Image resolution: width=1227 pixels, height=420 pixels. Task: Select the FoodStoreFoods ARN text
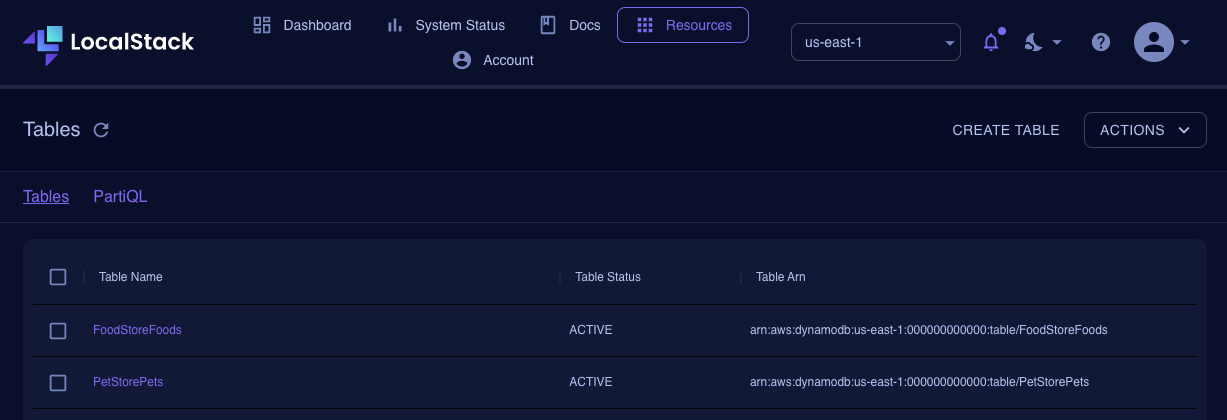click(x=929, y=329)
